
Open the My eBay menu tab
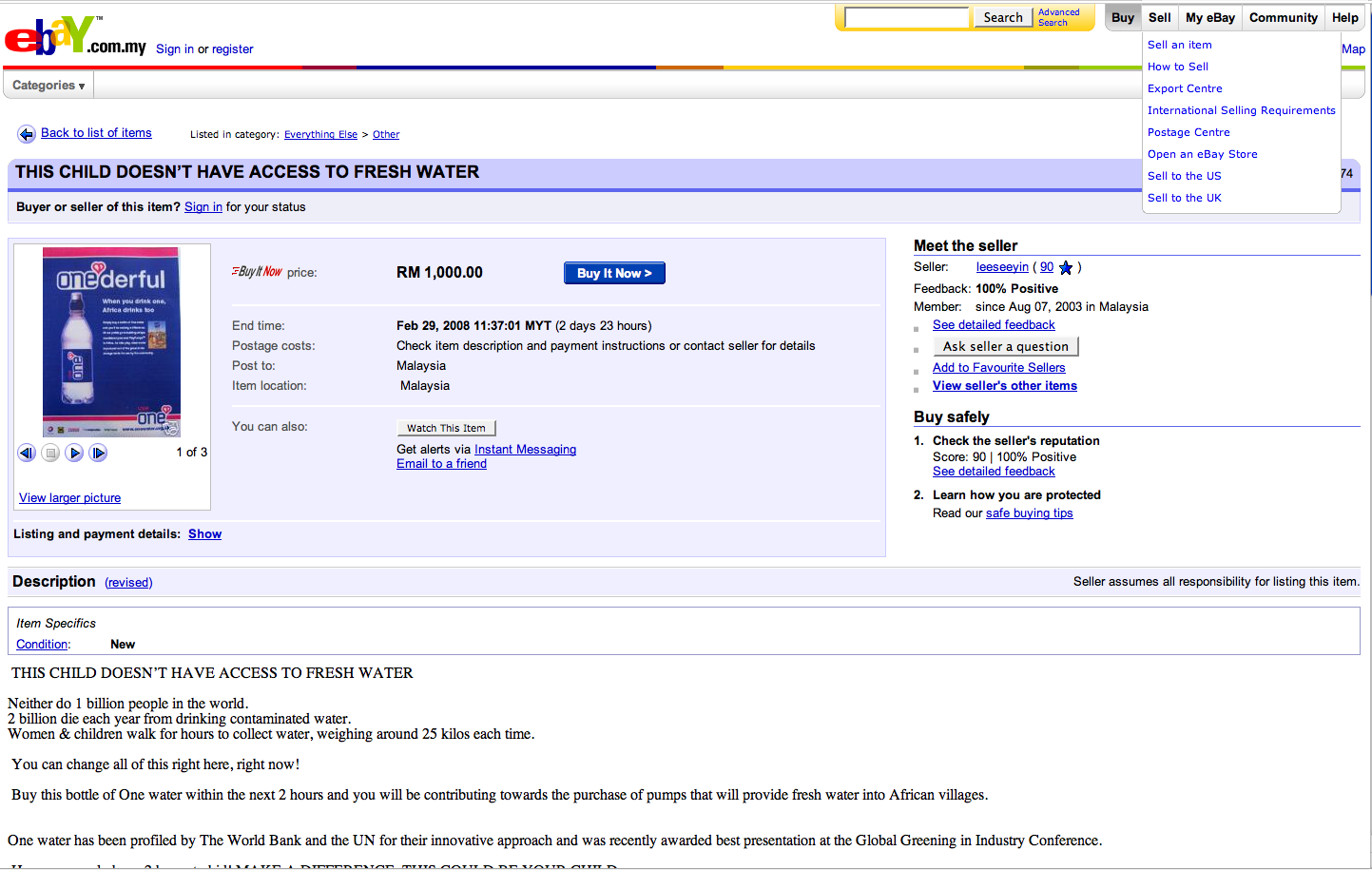coord(1210,17)
